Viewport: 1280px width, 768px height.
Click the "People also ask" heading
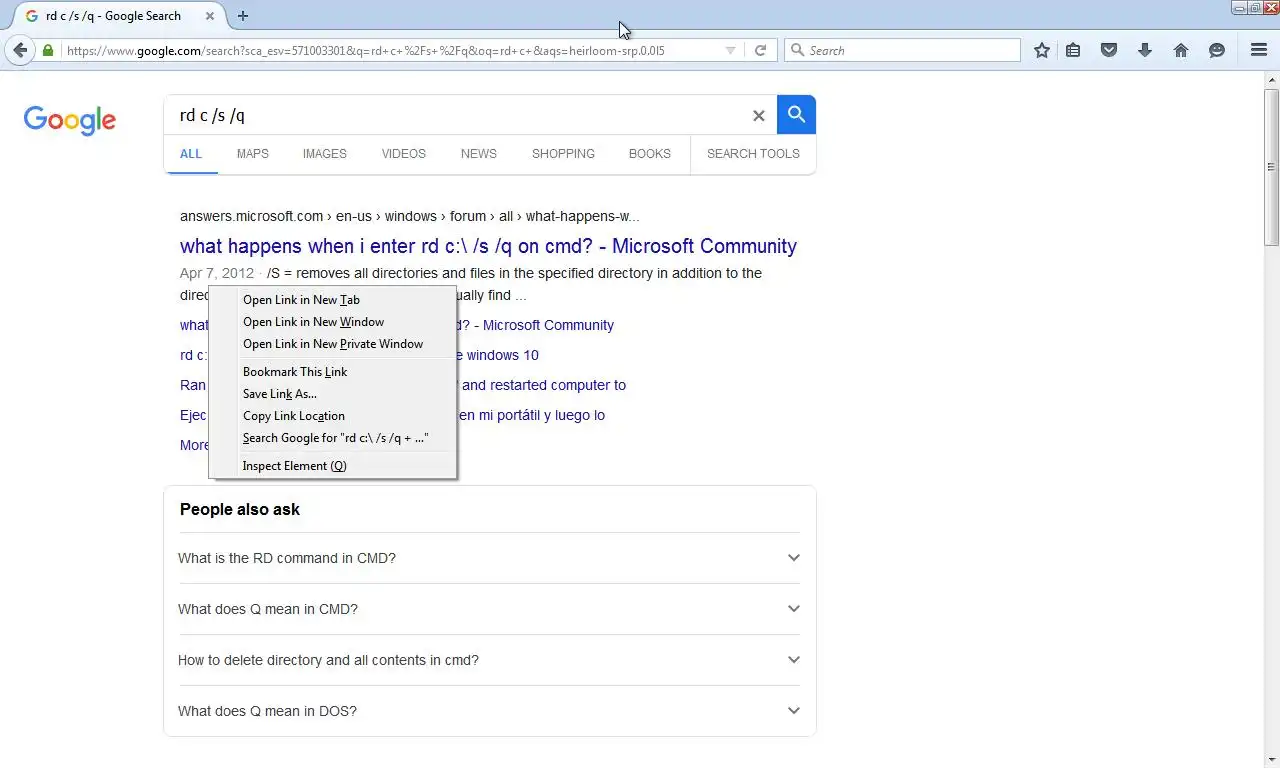[x=240, y=509]
